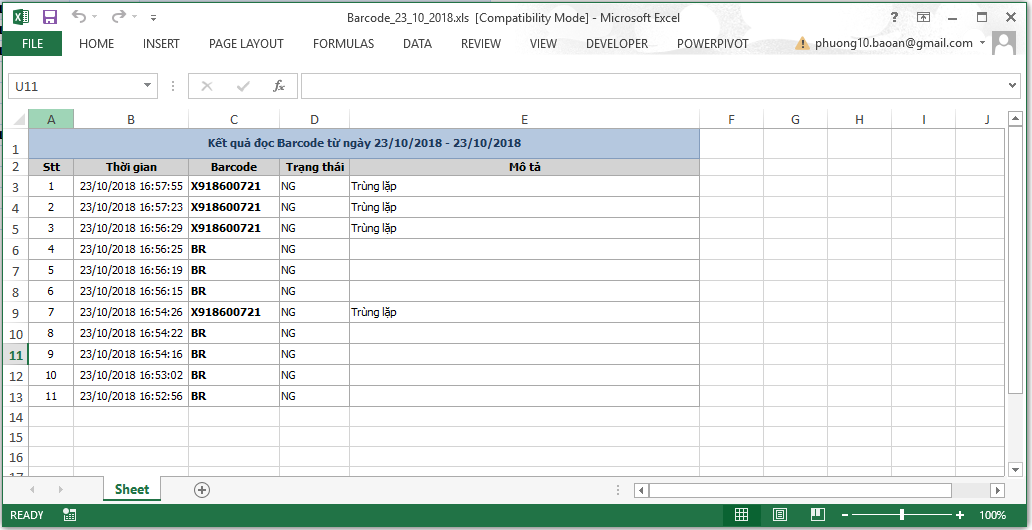The width and height of the screenshot is (1032, 530).
Task: Click the Save icon in Quick Access Toolbar
Action: click(50, 17)
